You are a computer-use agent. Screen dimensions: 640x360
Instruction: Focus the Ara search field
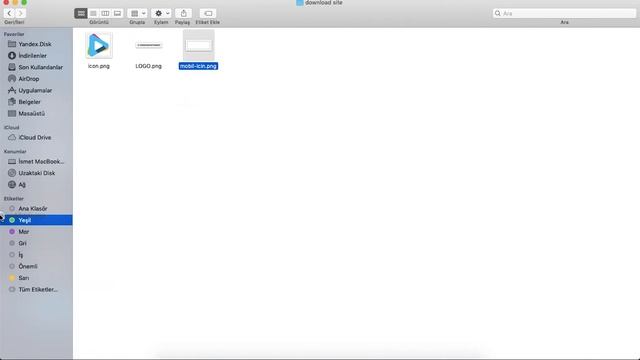[564, 13]
